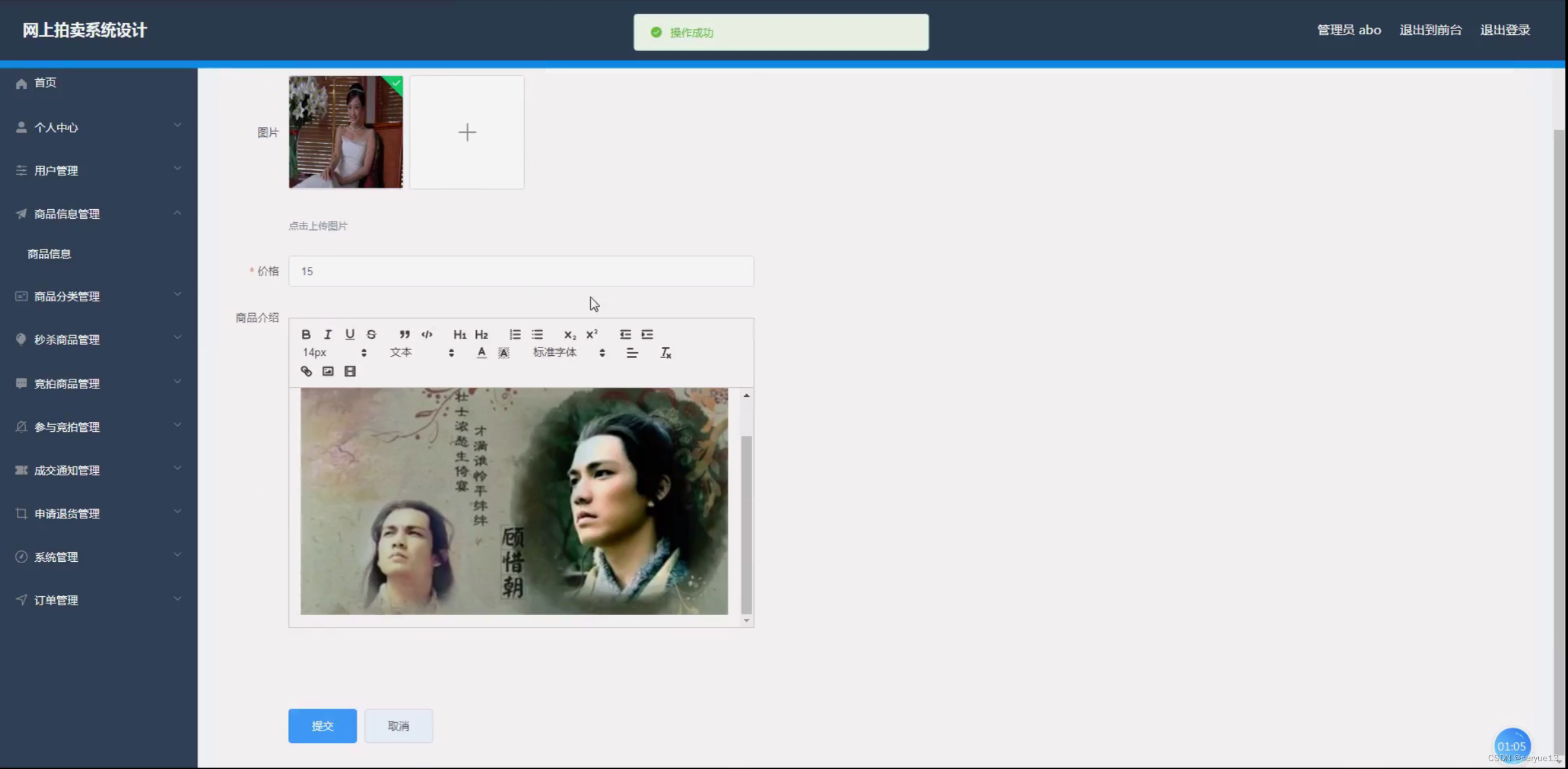1568x769 pixels.
Task: Click the 操作成功 success notification
Action: pos(781,32)
